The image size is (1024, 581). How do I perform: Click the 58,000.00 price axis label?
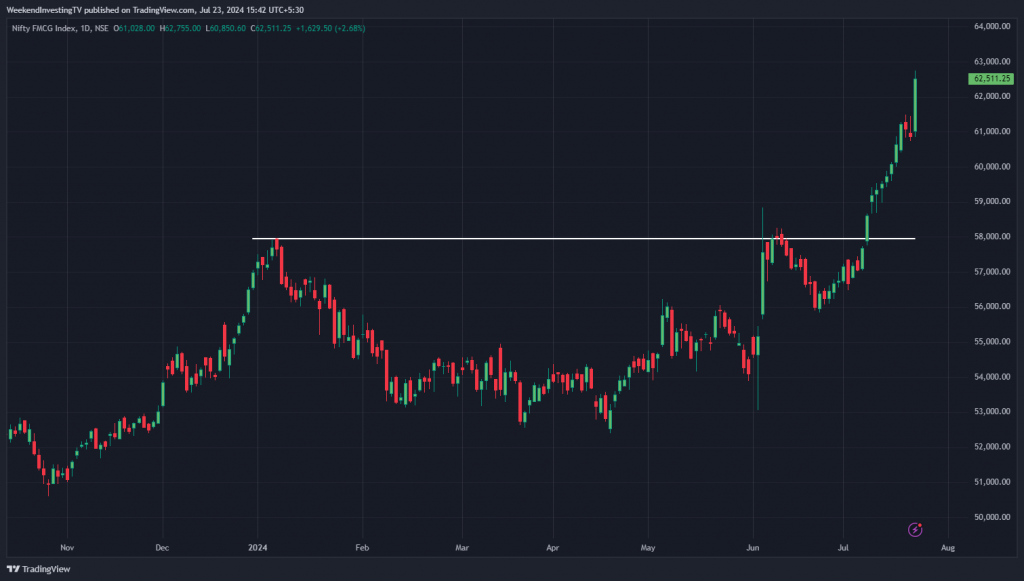point(992,236)
